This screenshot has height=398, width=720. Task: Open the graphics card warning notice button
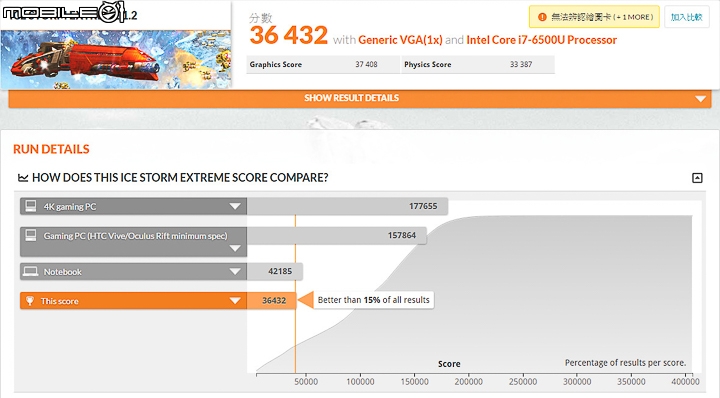coord(594,17)
